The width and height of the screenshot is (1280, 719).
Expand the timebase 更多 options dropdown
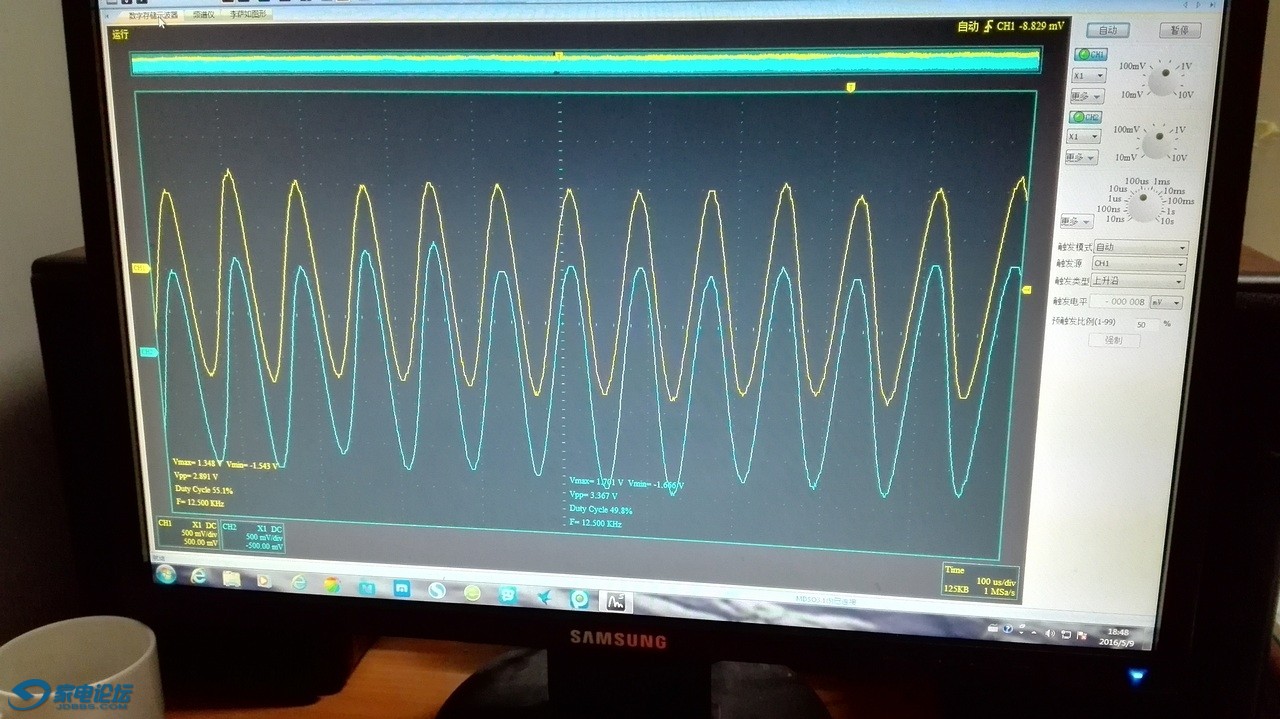pos(1076,221)
